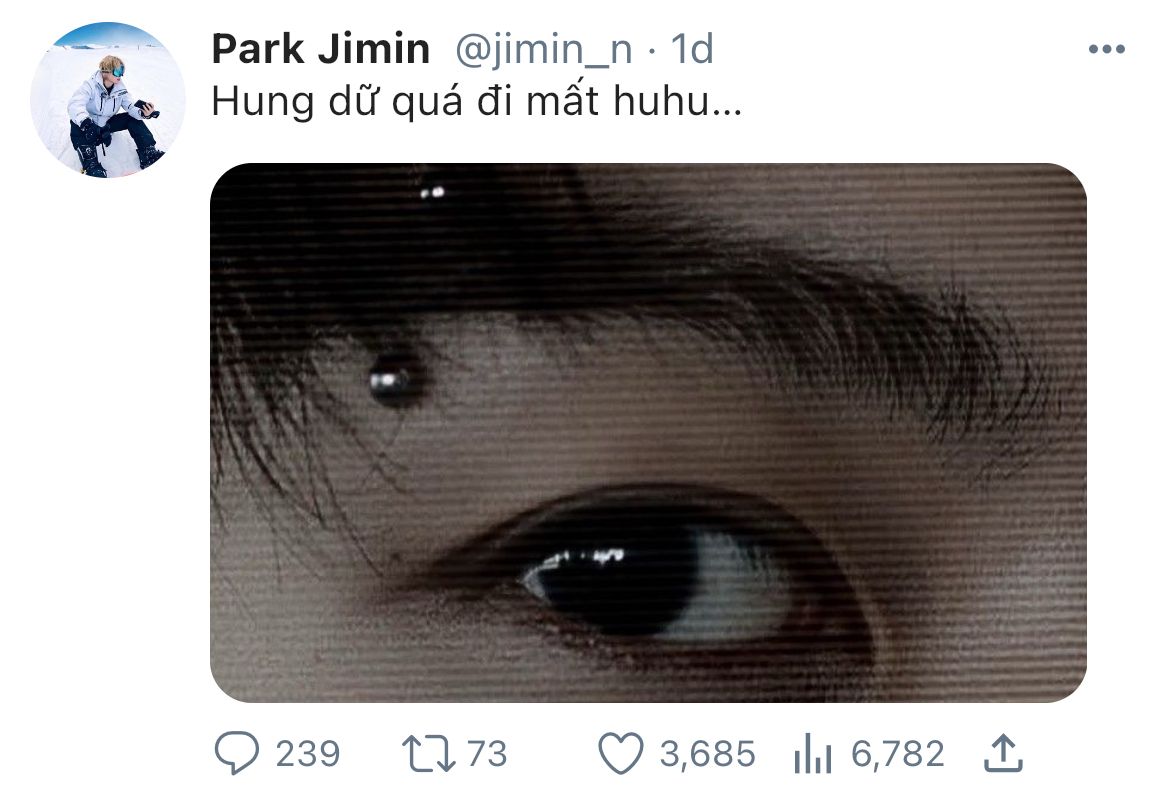
Task: Click the eyebrow piercing in the photo
Action: click(396, 378)
